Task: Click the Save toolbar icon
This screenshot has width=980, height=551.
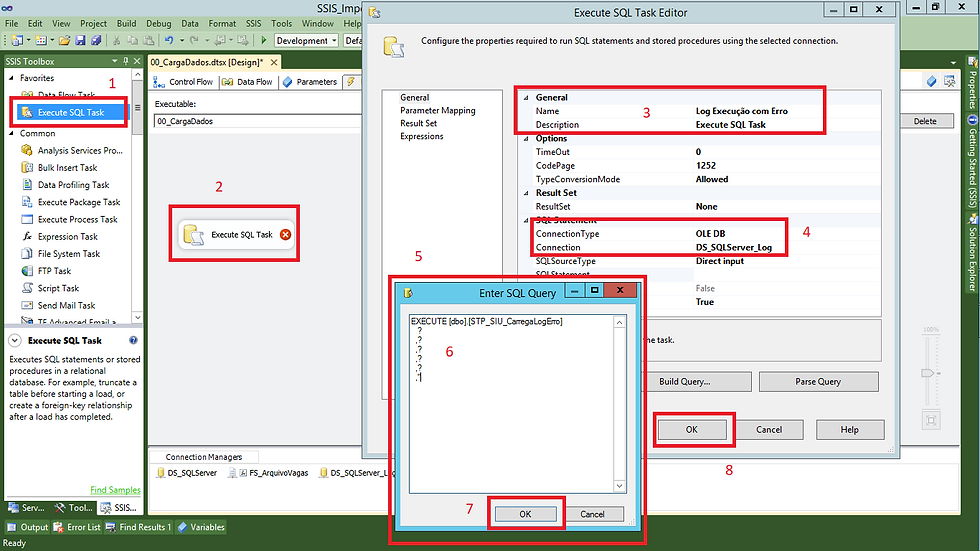Action: pyautogui.click(x=80, y=41)
